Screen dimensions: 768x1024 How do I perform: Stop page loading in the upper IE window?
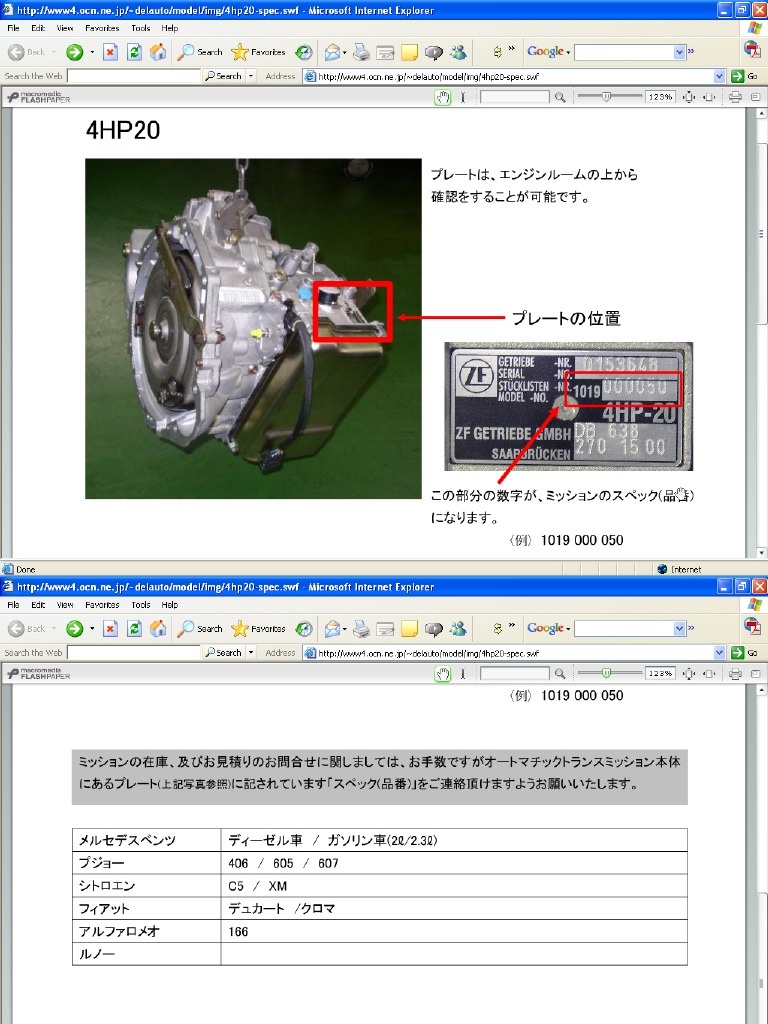[x=110, y=52]
